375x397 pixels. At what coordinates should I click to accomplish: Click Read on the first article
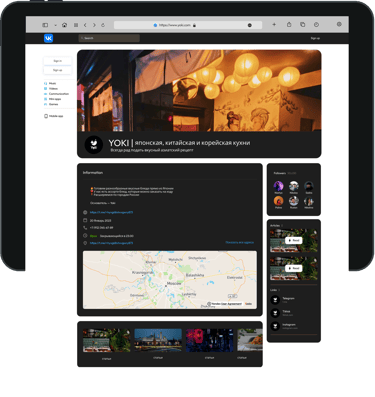pyautogui.click(x=294, y=240)
